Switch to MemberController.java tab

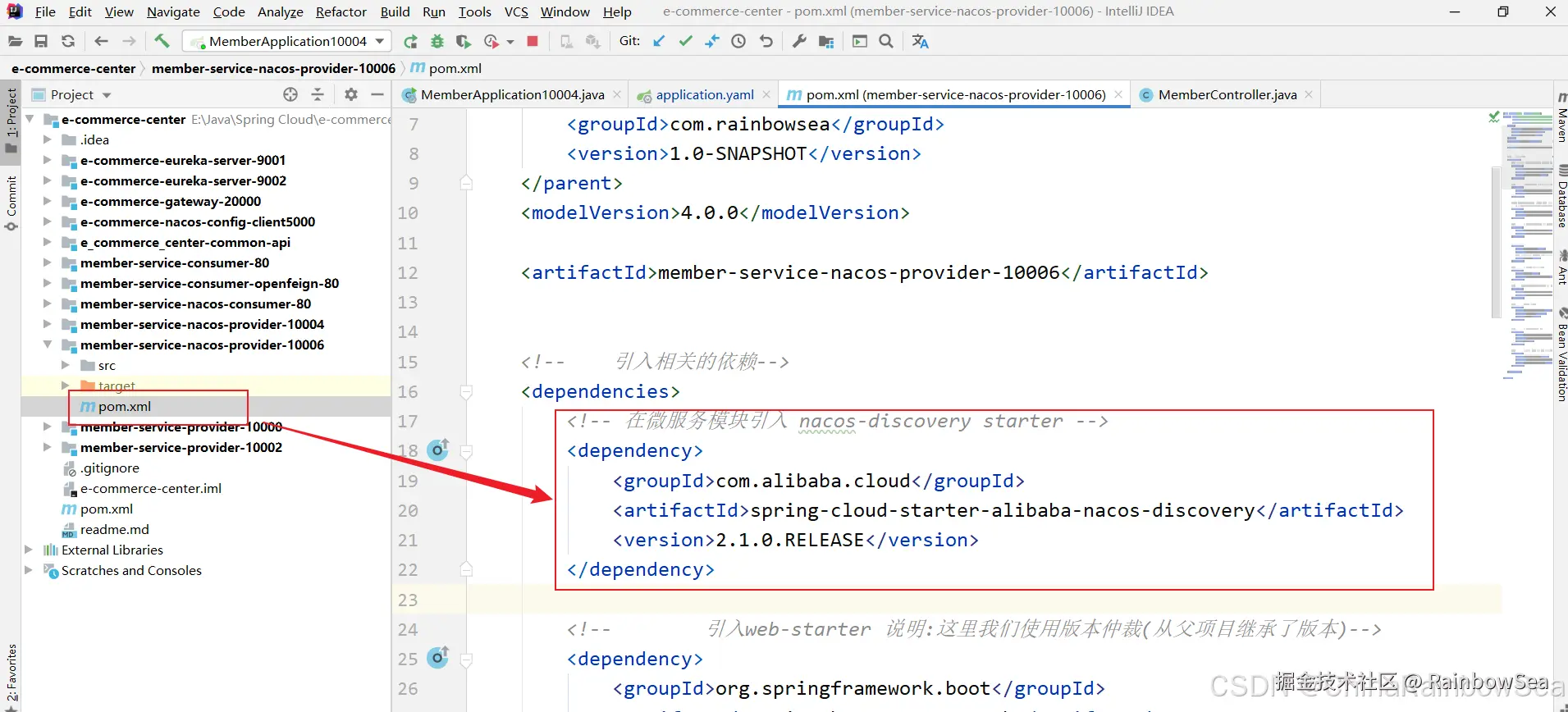(x=1227, y=94)
